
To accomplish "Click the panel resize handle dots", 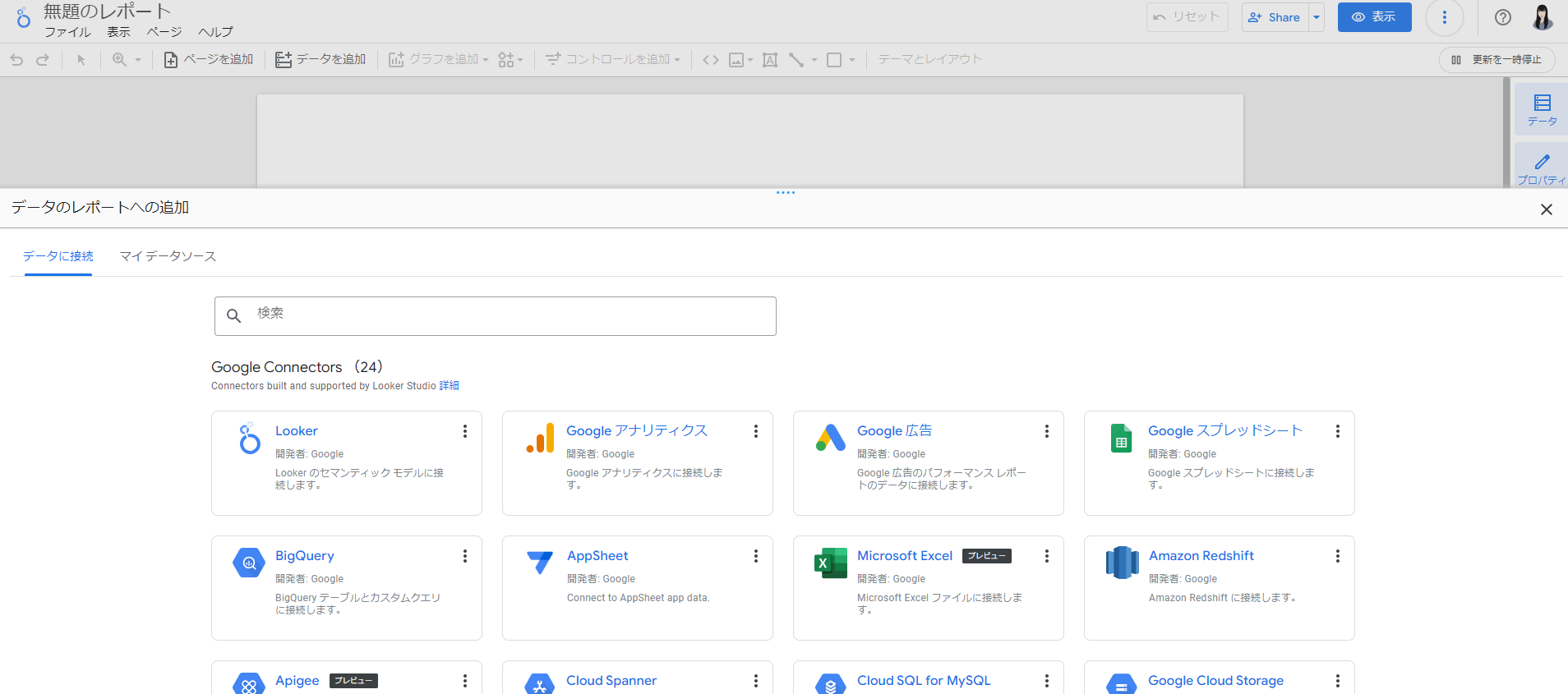I will [x=786, y=193].
